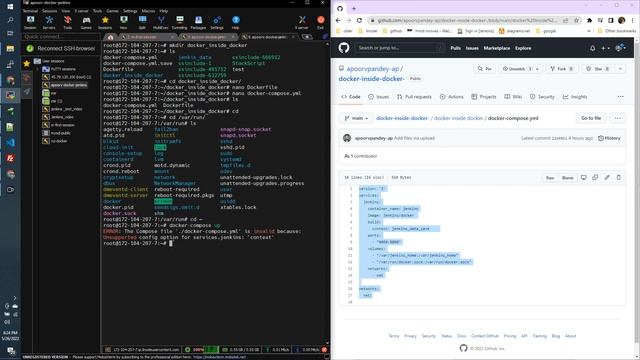
Task: Expand the Unwatch dropdown arrow
Action: click(x=537, y=69)
